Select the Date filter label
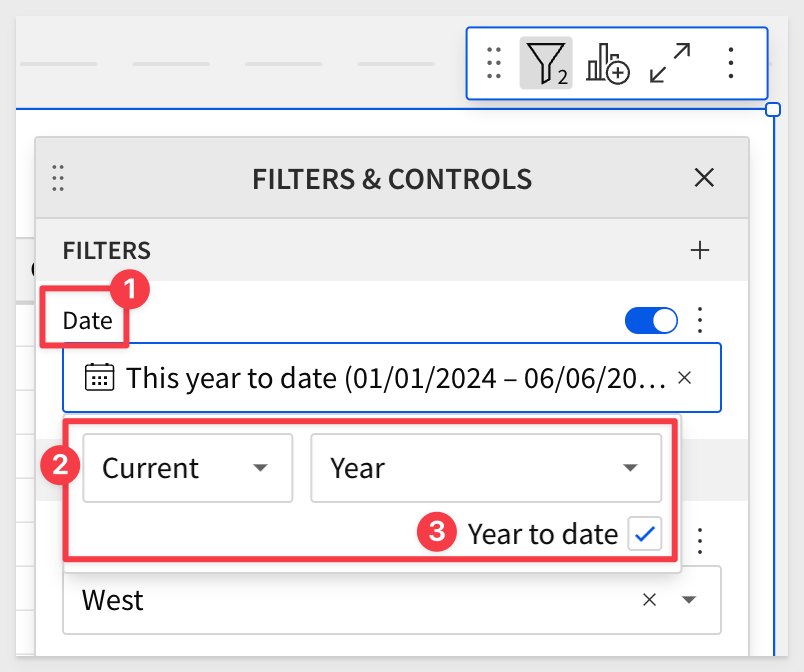 tap(87, 321)
